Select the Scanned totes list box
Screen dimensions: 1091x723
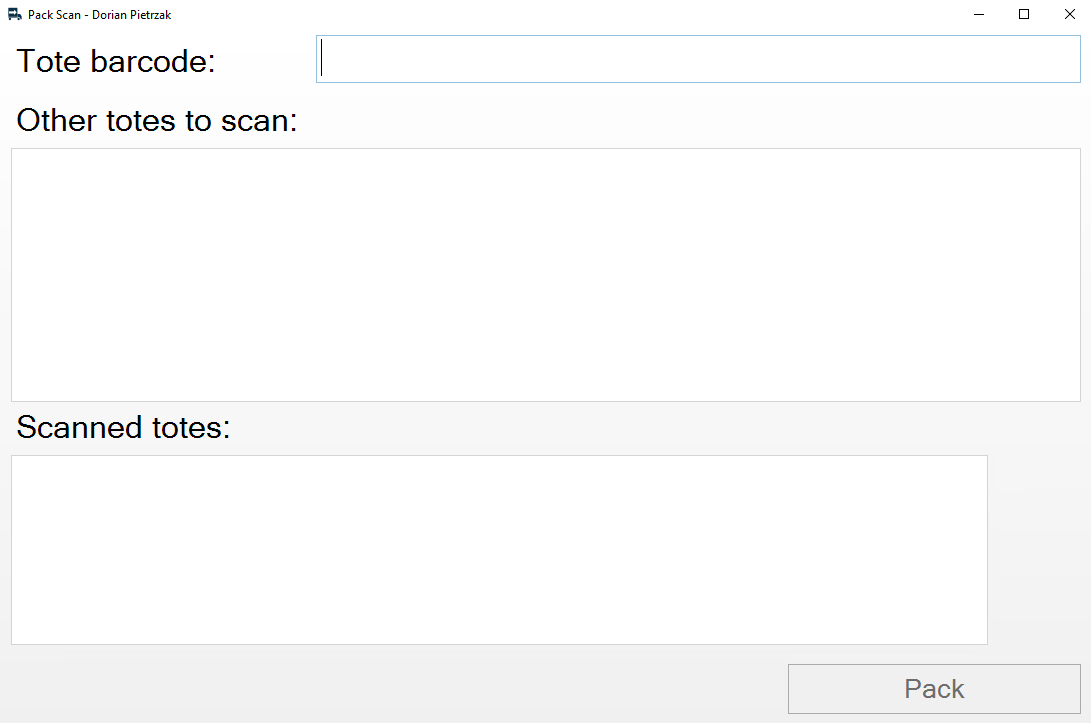point(499,550)
